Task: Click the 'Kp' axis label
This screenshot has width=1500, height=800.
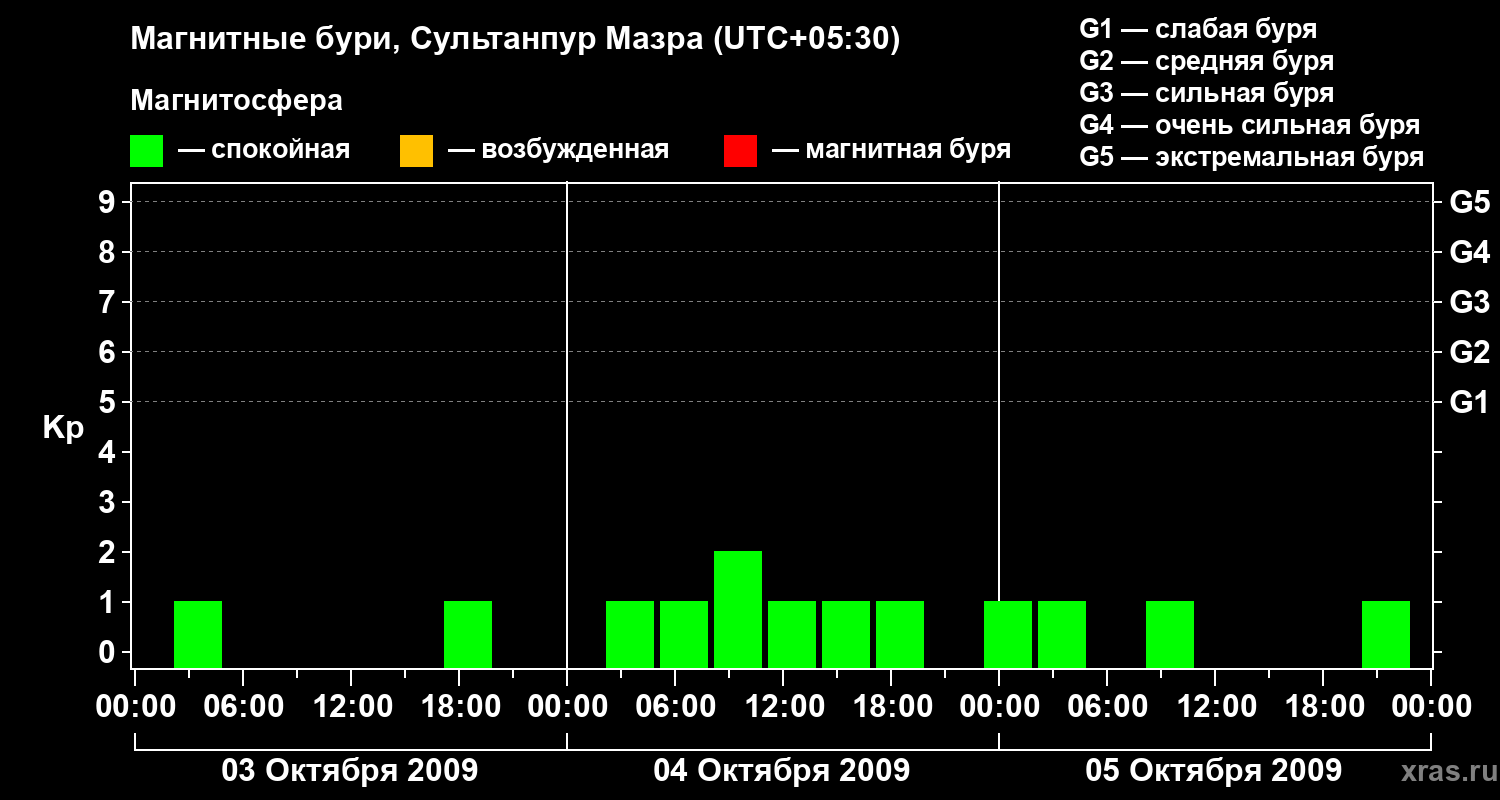Action: [63, 429]
